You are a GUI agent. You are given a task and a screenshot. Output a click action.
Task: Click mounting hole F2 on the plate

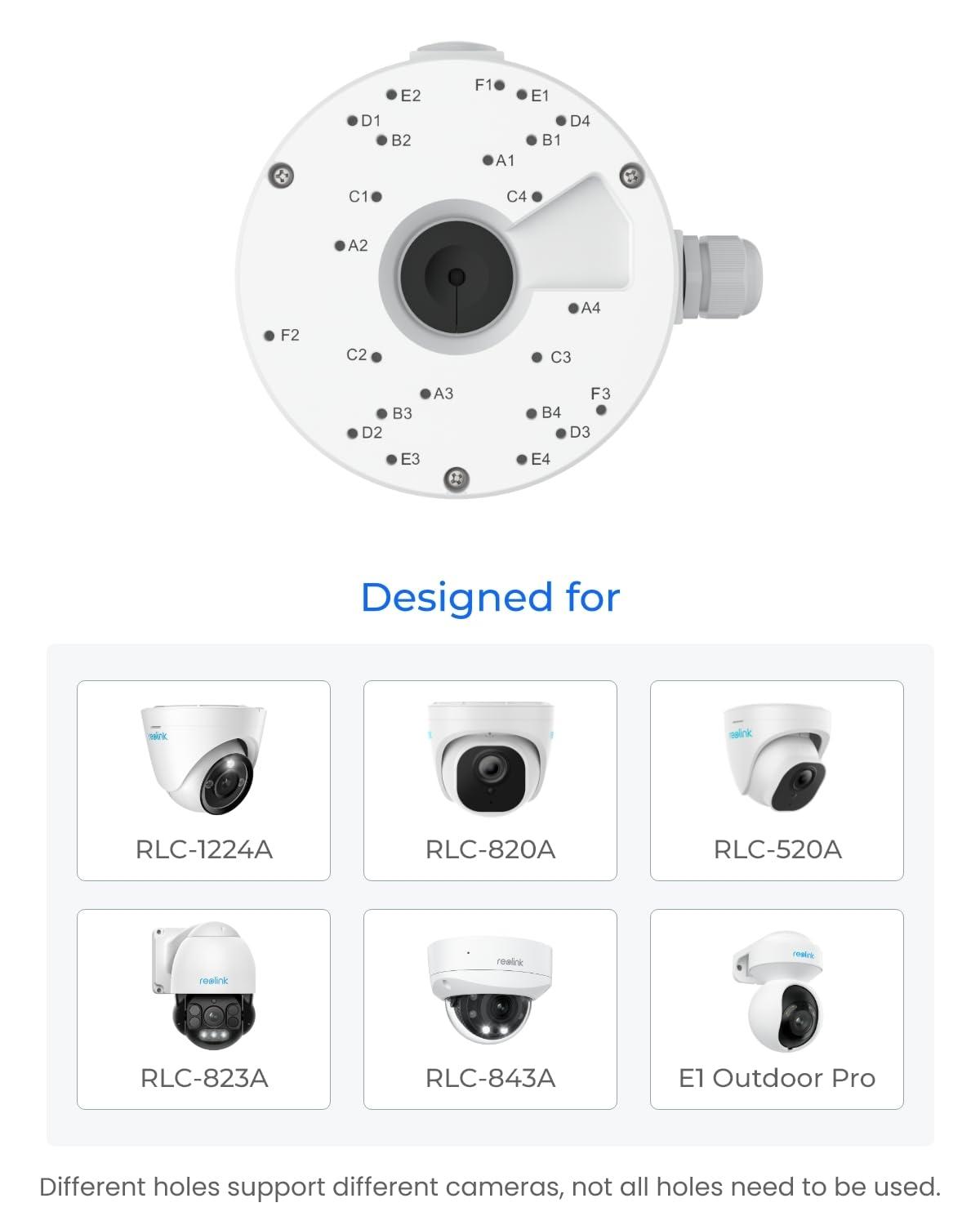click(269, 336)
